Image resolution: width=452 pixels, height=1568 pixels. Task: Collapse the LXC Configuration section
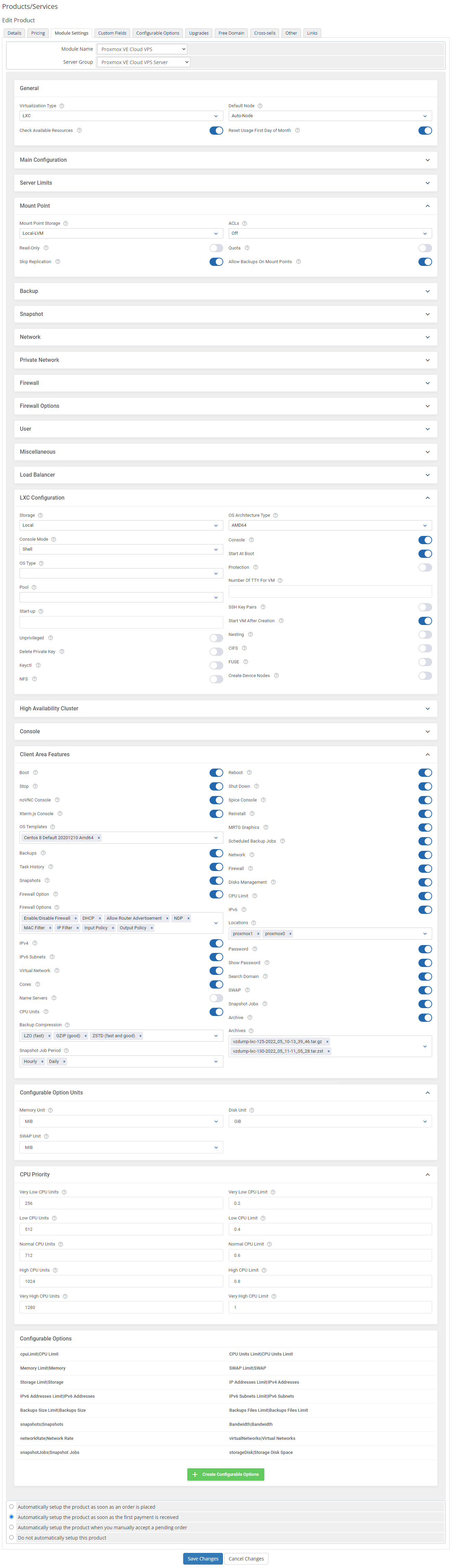[x=427, y=498]
